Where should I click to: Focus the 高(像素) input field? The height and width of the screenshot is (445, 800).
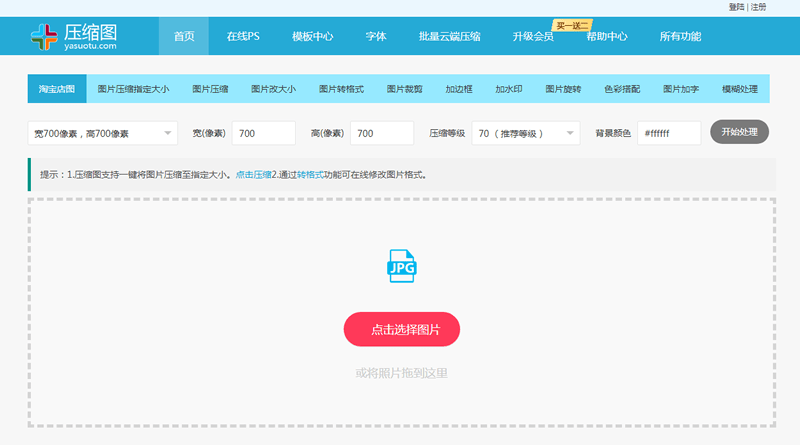(382, 133)
